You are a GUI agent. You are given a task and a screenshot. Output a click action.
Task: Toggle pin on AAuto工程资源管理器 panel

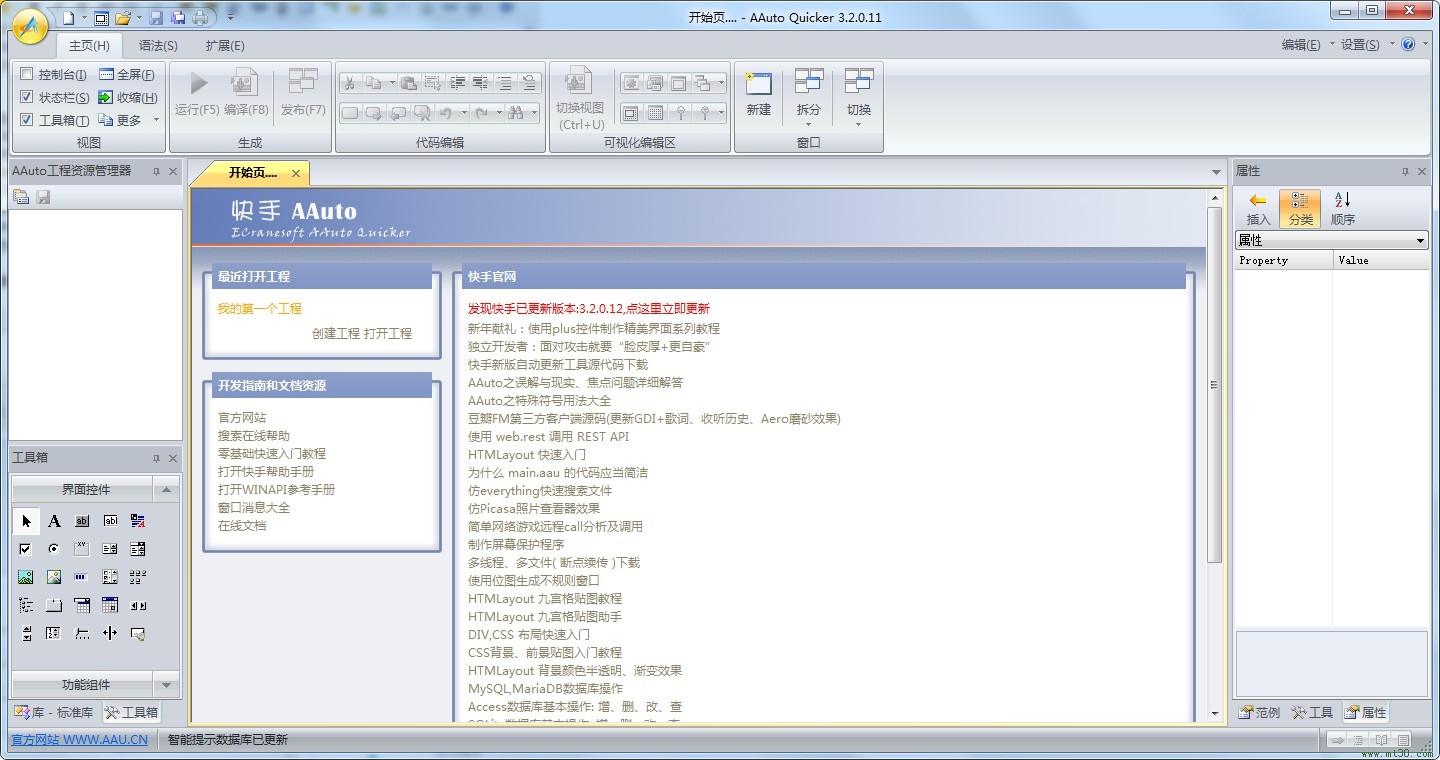(x=156, y=172)
